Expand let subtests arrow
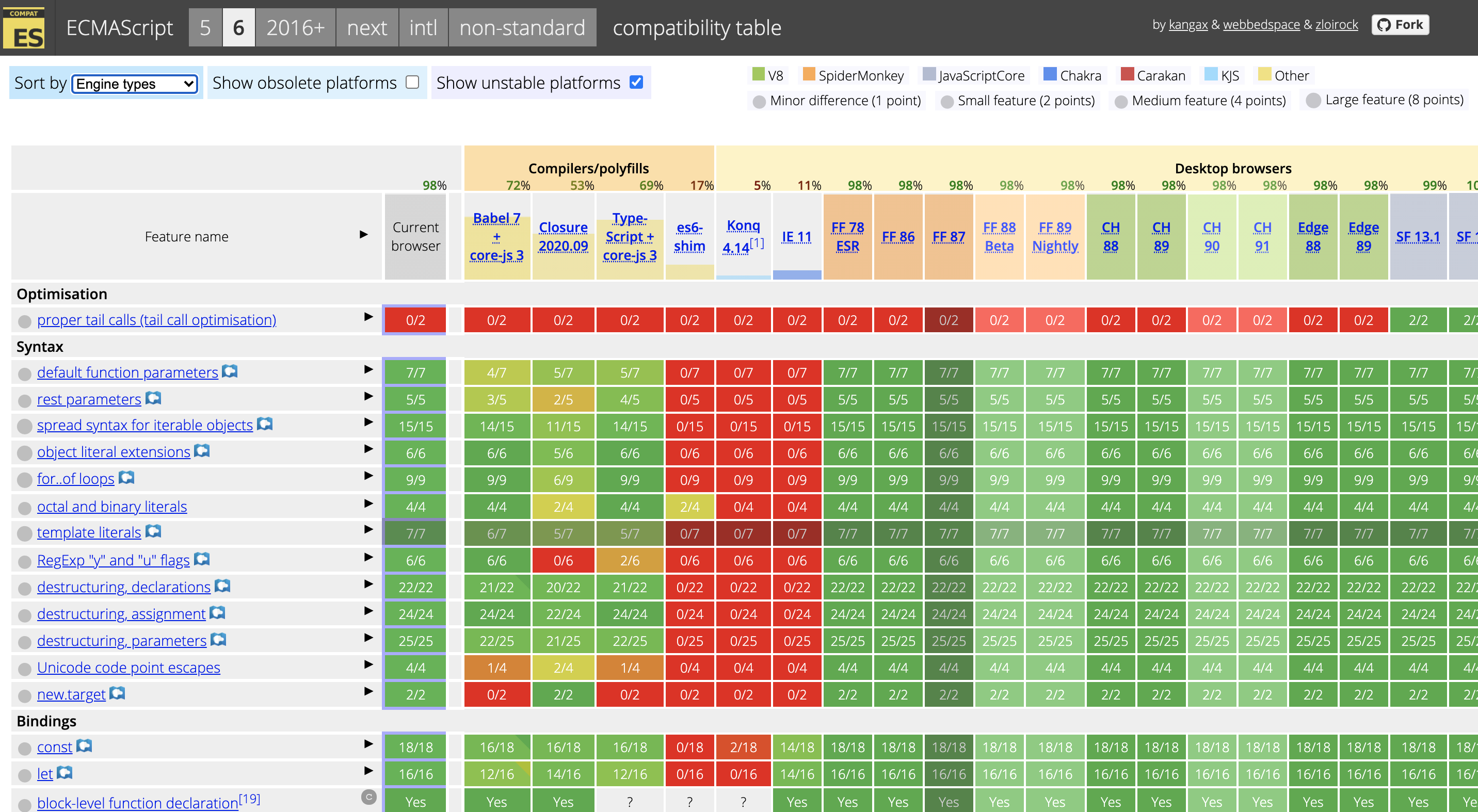1478x812 pixels. point(368,771)
